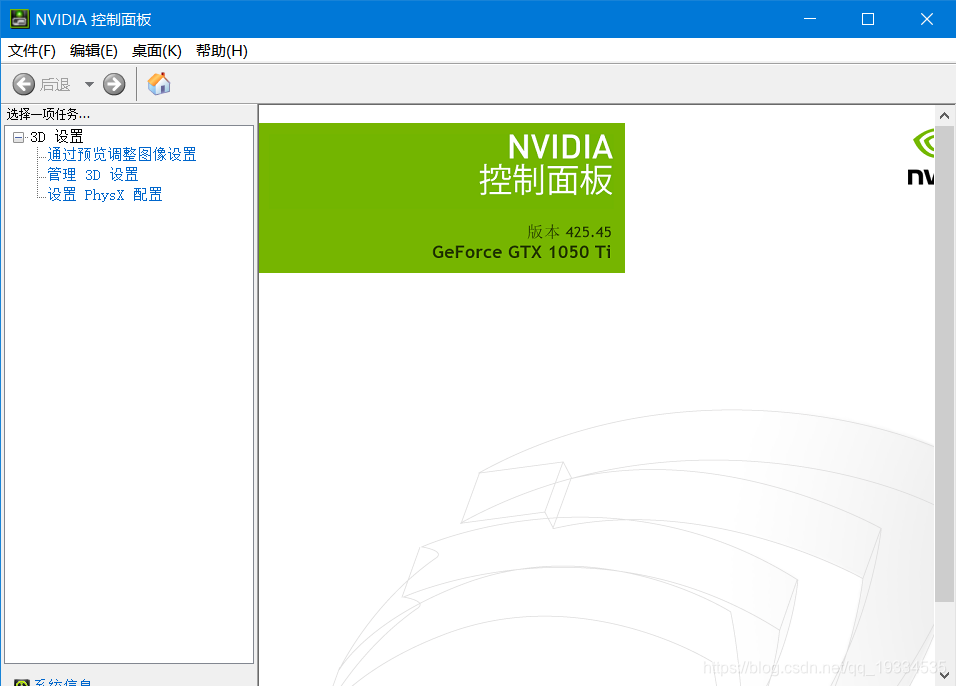Click the Forward arrow icon
The height and width of the screenshot is (686, 956).
tap(114, 84)
